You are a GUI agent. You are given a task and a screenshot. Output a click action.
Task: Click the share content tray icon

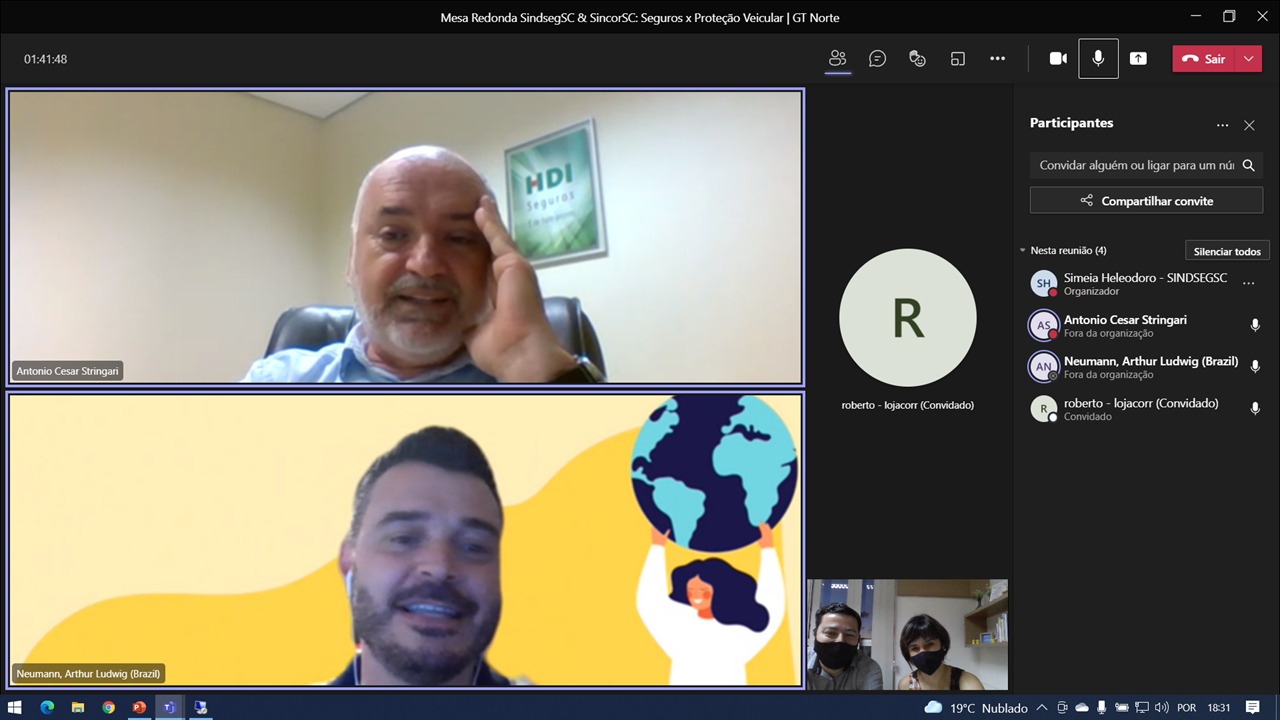coord(1138,59)
